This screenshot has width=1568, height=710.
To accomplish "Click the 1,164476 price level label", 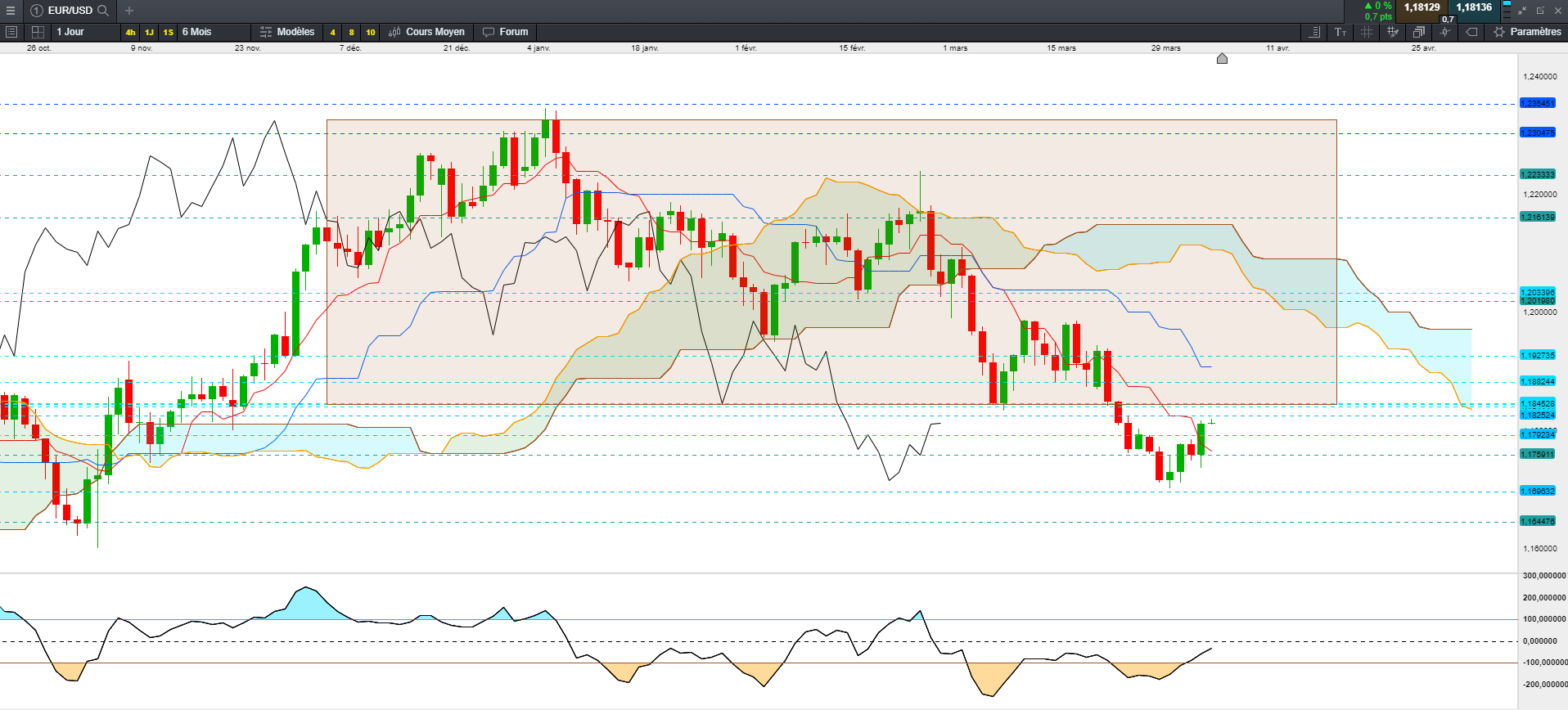I will (1537, 521).
